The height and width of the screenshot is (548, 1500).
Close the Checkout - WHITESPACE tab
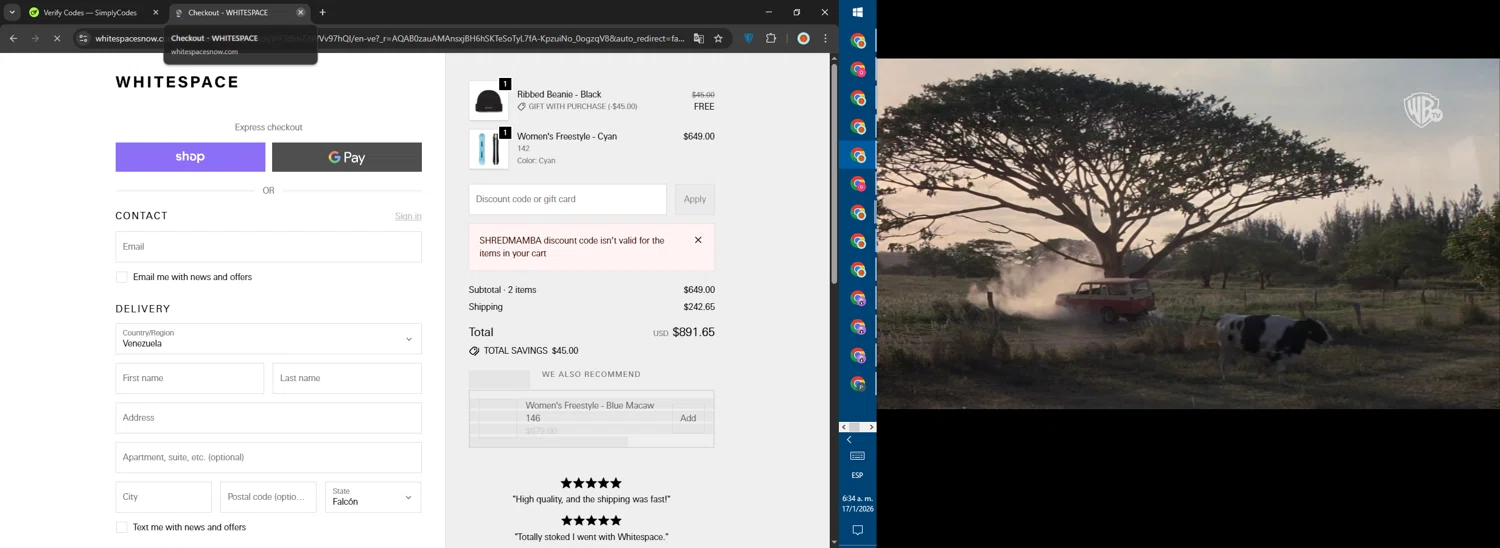tap(300, 13)
